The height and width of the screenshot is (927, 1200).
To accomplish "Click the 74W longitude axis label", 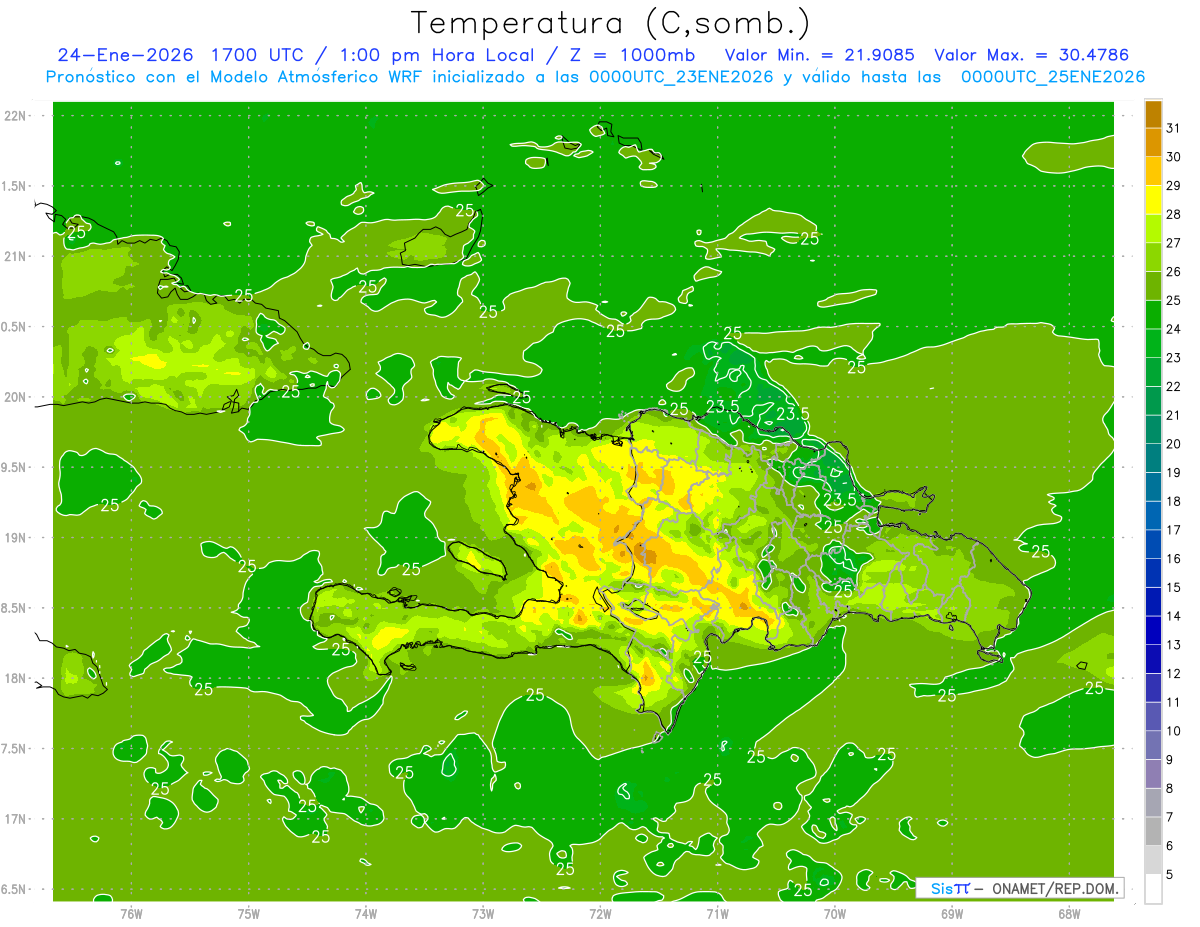I will [x=366, y=913].
